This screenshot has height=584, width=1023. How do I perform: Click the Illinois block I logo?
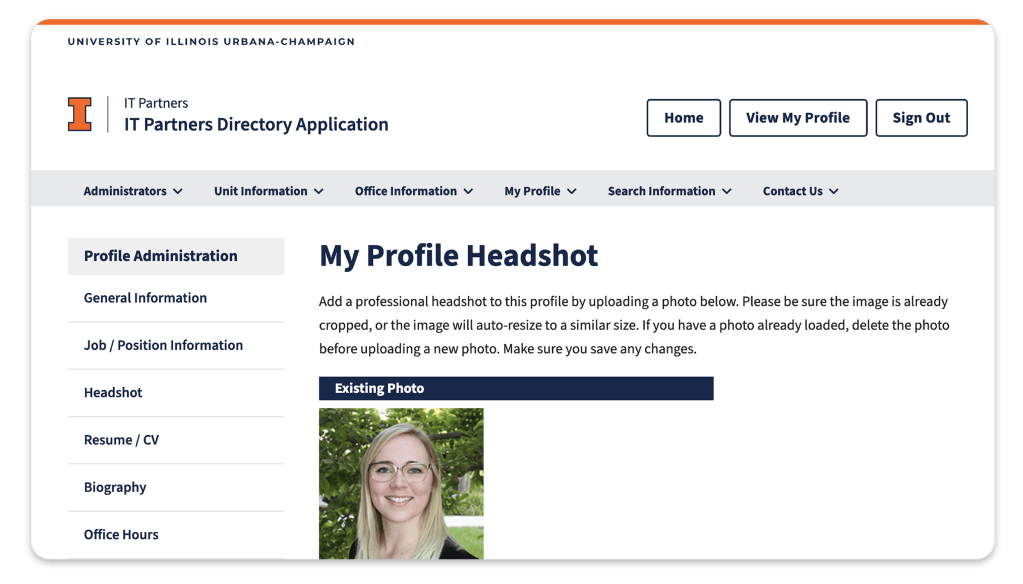79,114
